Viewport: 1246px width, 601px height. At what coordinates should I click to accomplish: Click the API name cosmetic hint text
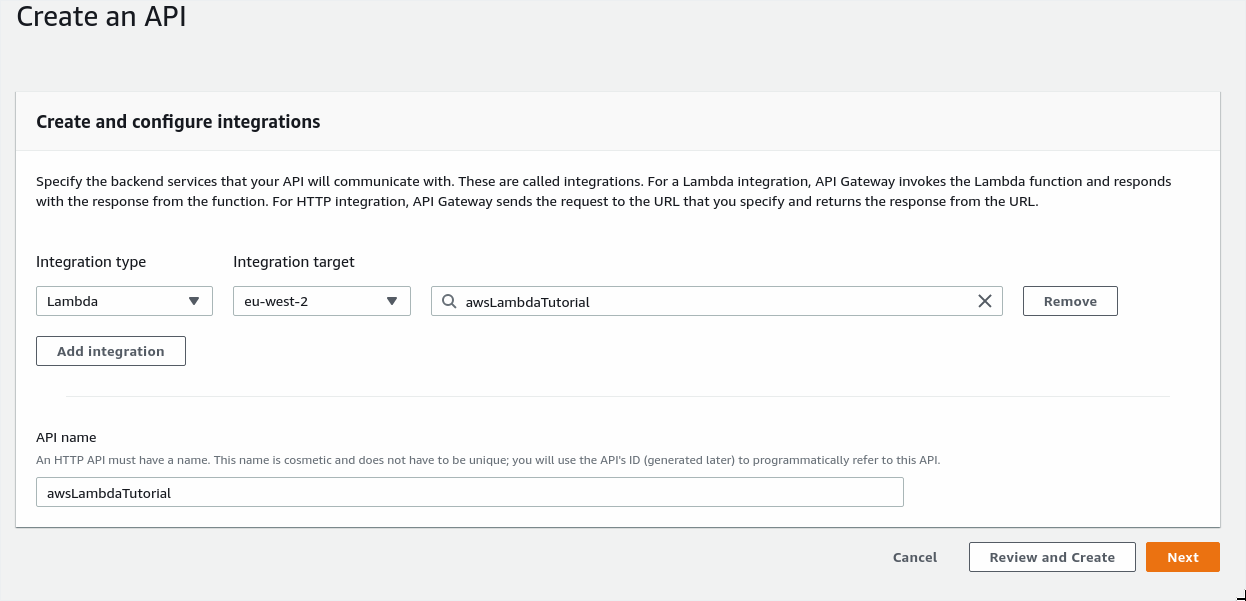tap(488, 460)
